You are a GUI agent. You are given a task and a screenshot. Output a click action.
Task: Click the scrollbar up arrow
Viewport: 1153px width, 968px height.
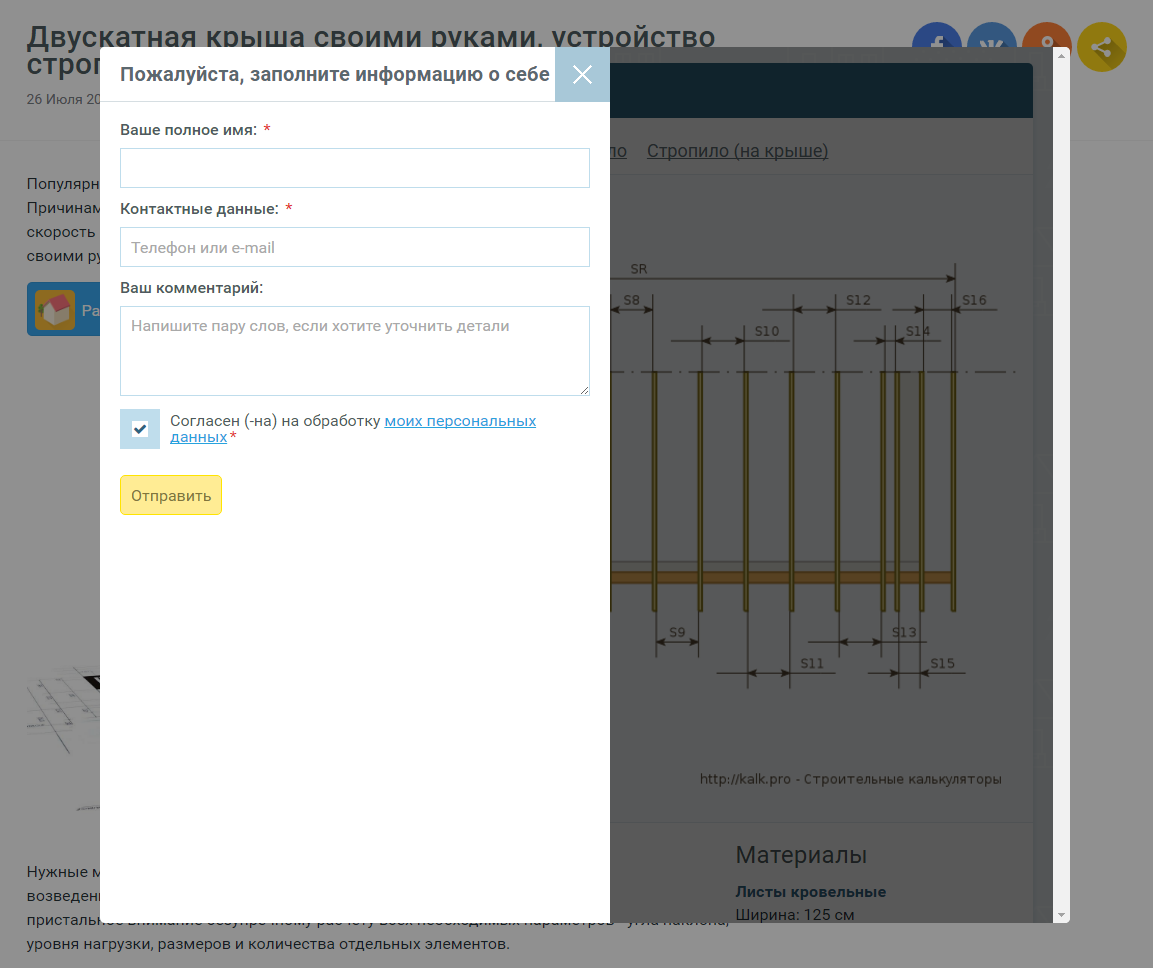pyautogui.click(x=1061, y=56)
